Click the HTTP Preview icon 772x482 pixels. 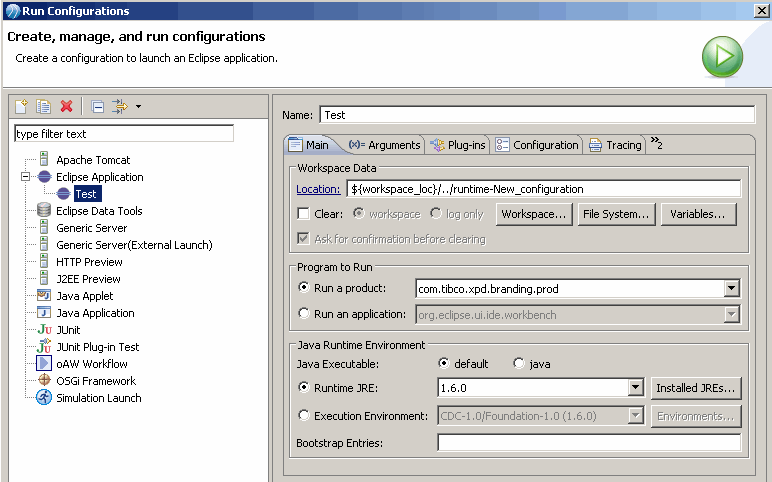(44, 261)
